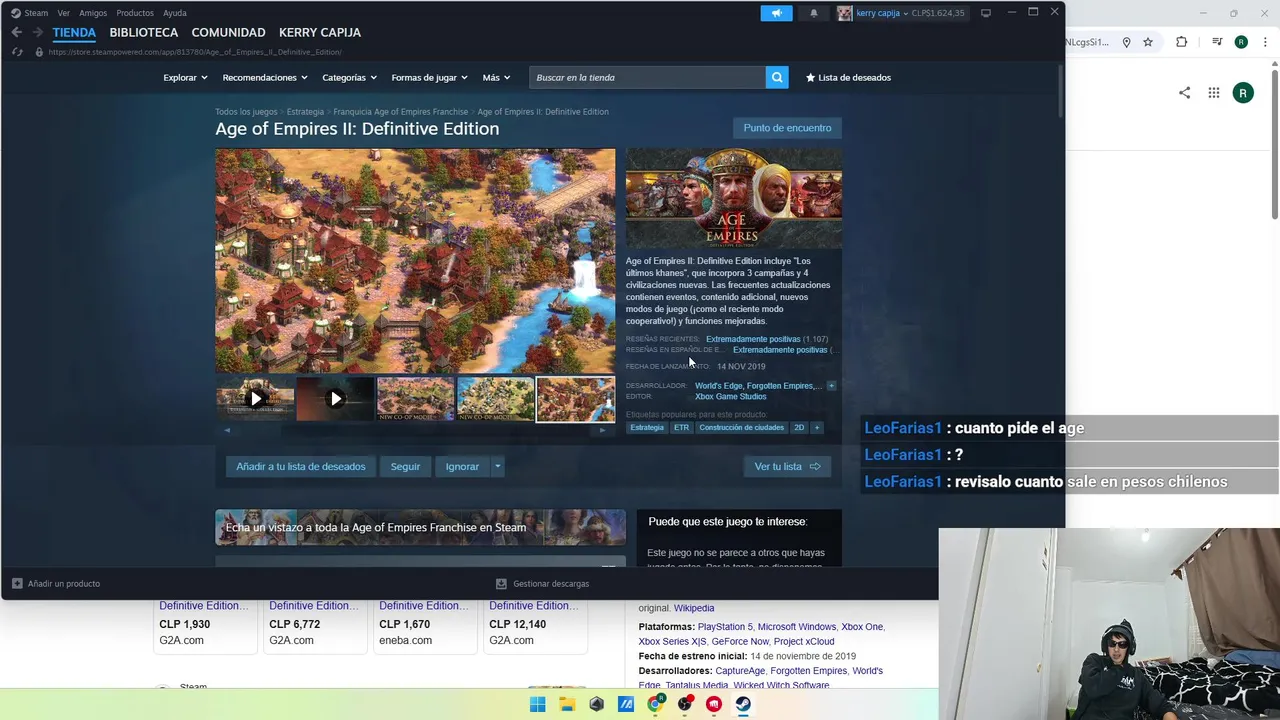Go back with Steam's back arrow

click(x=16, y=32)
